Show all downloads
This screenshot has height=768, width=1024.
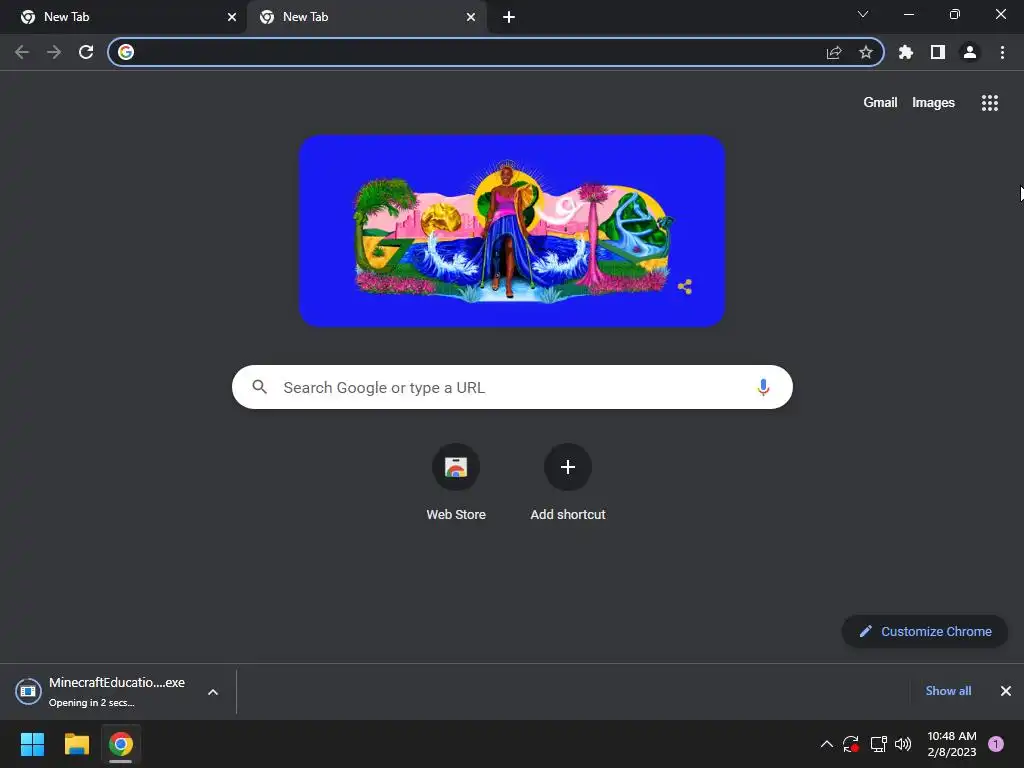click(x=948, y=691)
